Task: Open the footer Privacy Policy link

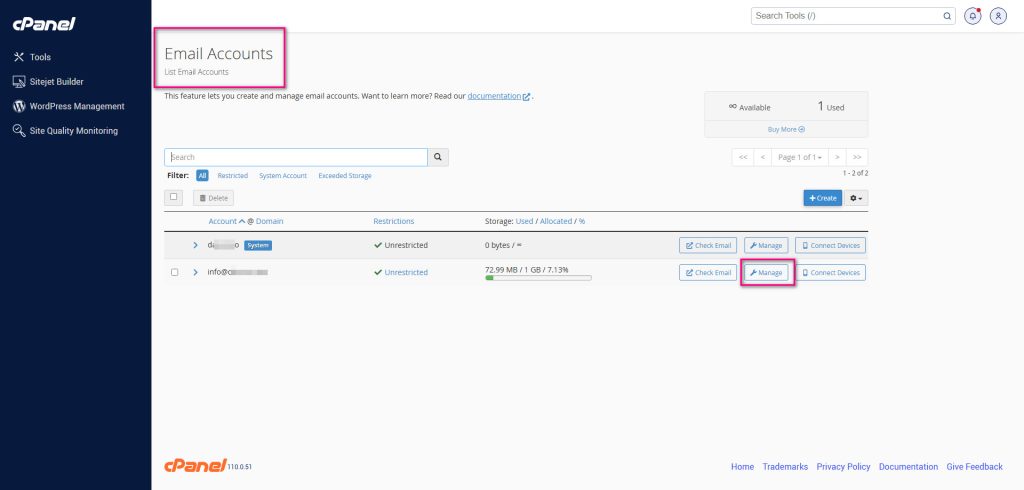Action: [843, 466]
